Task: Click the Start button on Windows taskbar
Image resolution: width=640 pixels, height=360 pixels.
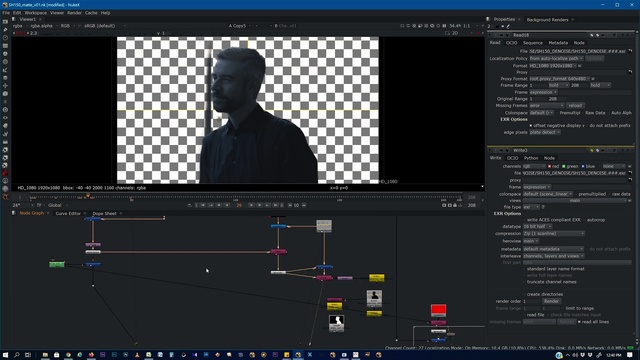Action: point(5,355)
